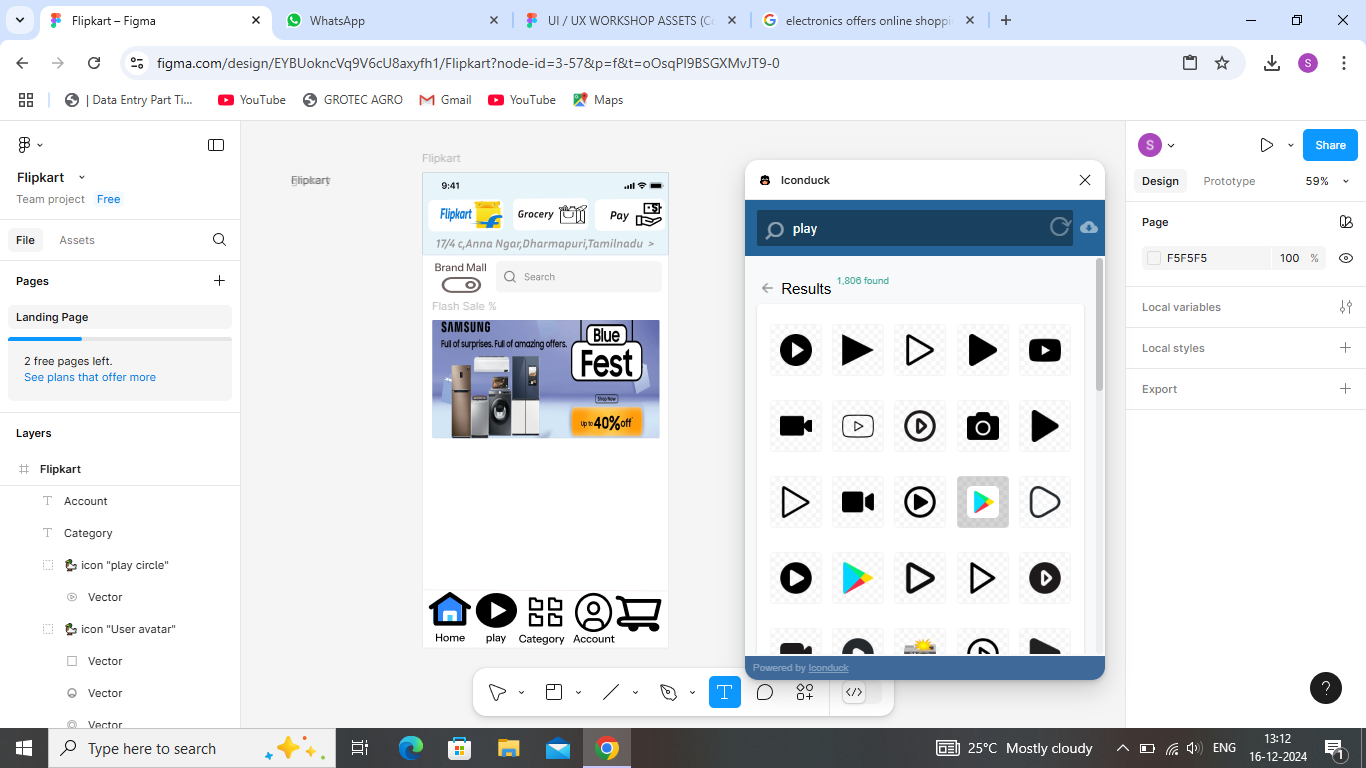The height and width of the screenshot is (768, 1366).
Task: Select the Frame tool in toolbar
Action: pos(554,692)
